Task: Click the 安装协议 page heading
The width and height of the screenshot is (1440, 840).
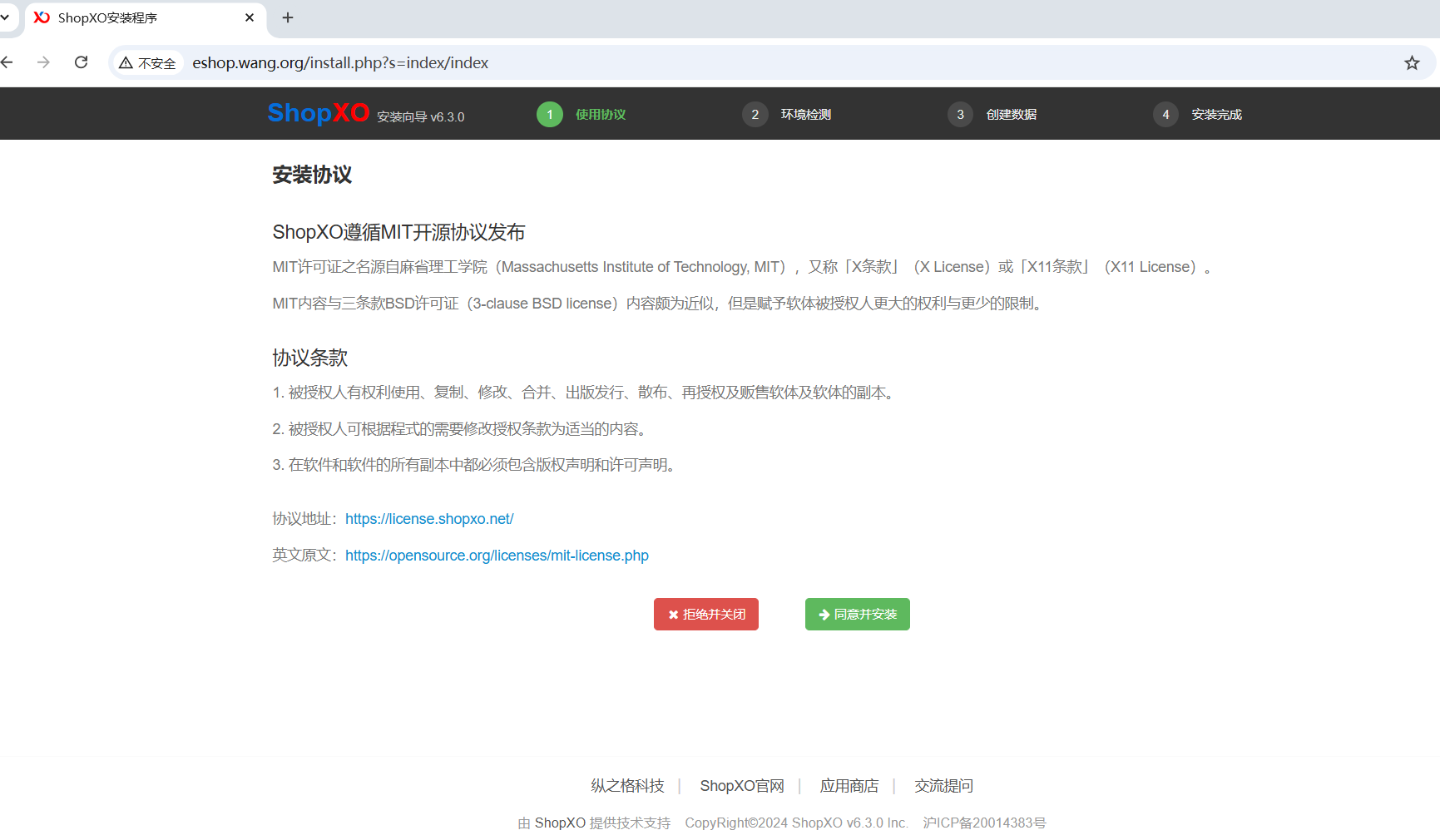Action: click(x=312, y=175)
